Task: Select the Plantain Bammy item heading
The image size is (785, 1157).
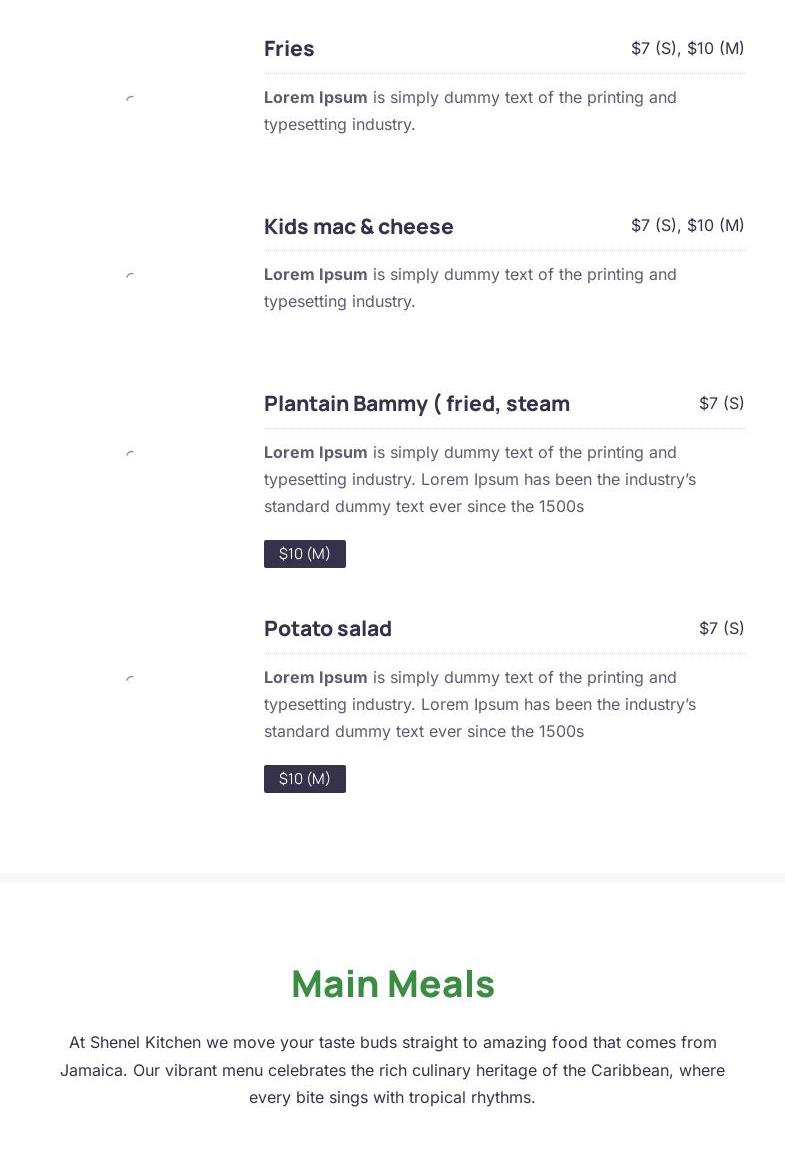Action: pos(416,404)
